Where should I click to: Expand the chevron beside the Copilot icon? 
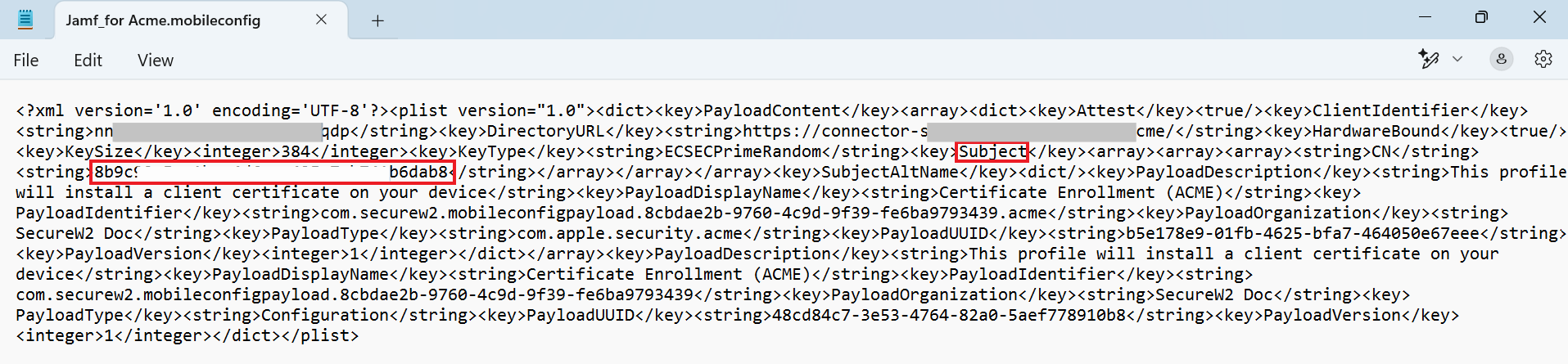point(1457,59)
